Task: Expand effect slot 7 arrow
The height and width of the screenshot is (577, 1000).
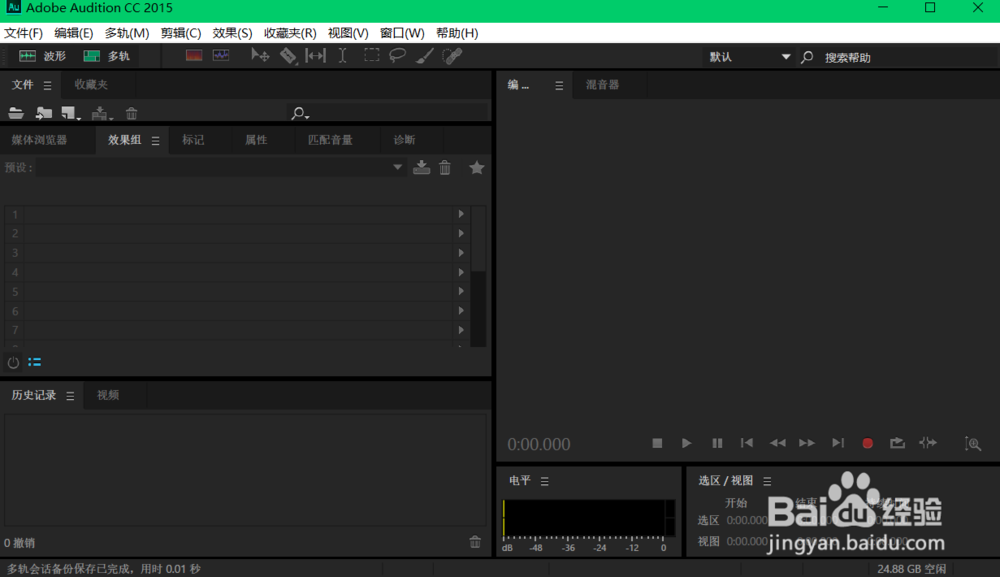Action: pos(460,330)
